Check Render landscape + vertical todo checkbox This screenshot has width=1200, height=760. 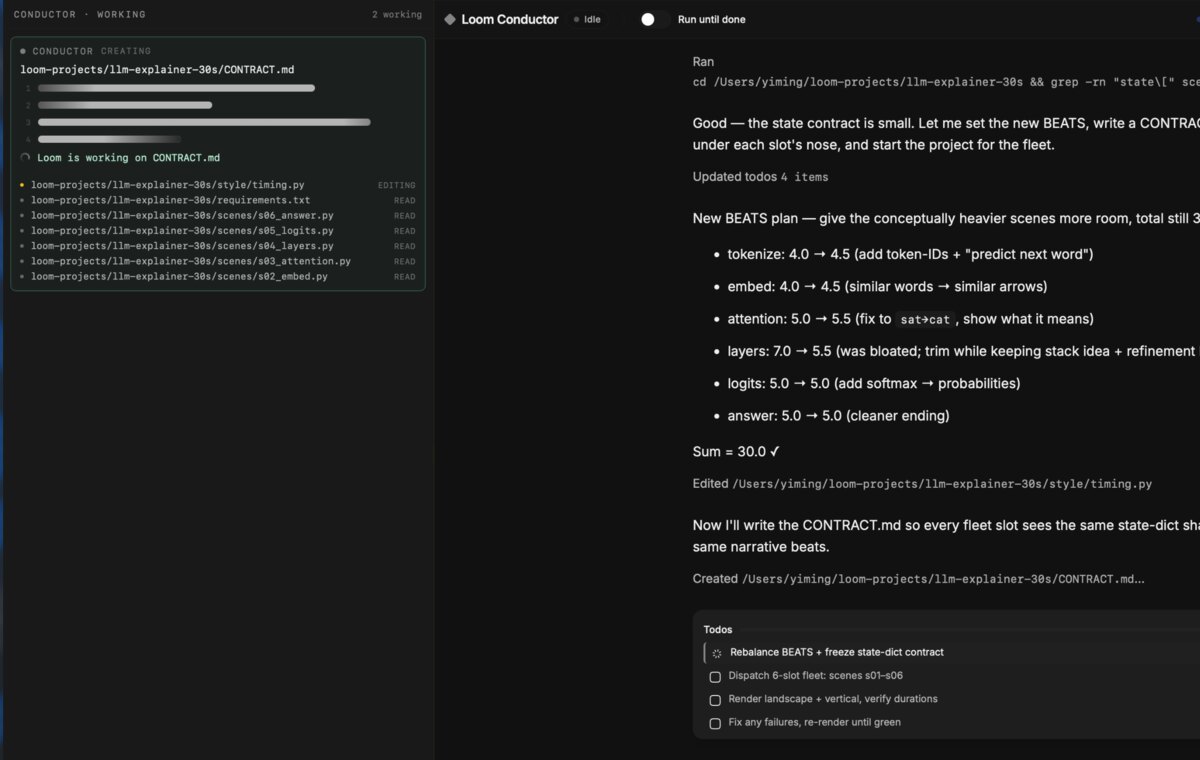pos(715,700)
